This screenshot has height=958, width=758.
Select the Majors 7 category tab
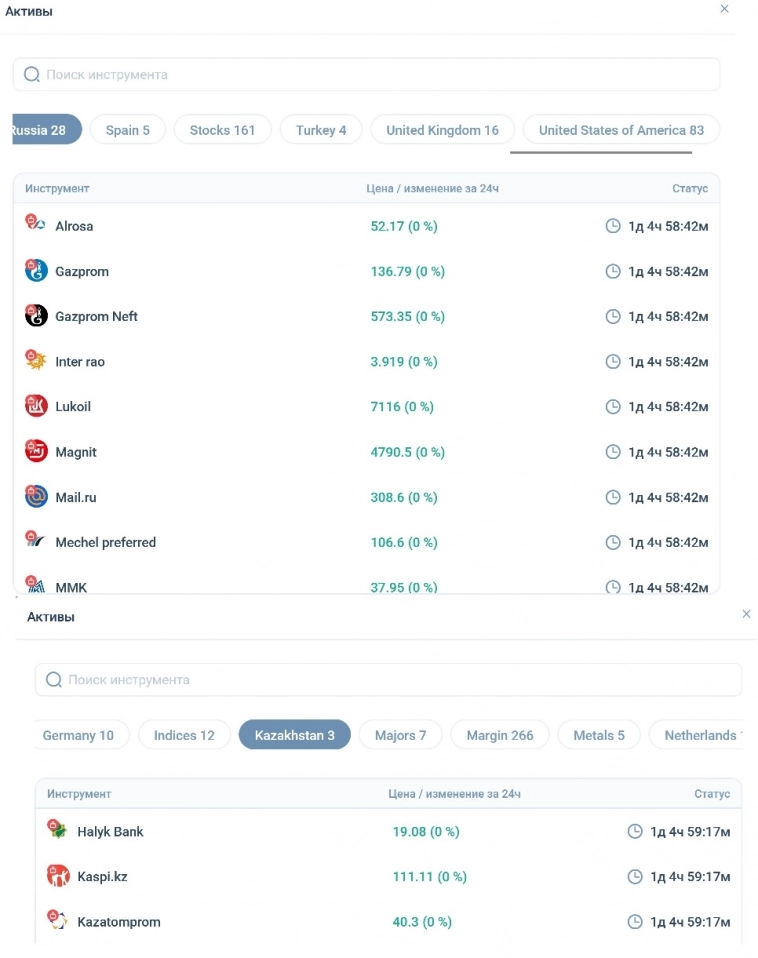point(400,735)
